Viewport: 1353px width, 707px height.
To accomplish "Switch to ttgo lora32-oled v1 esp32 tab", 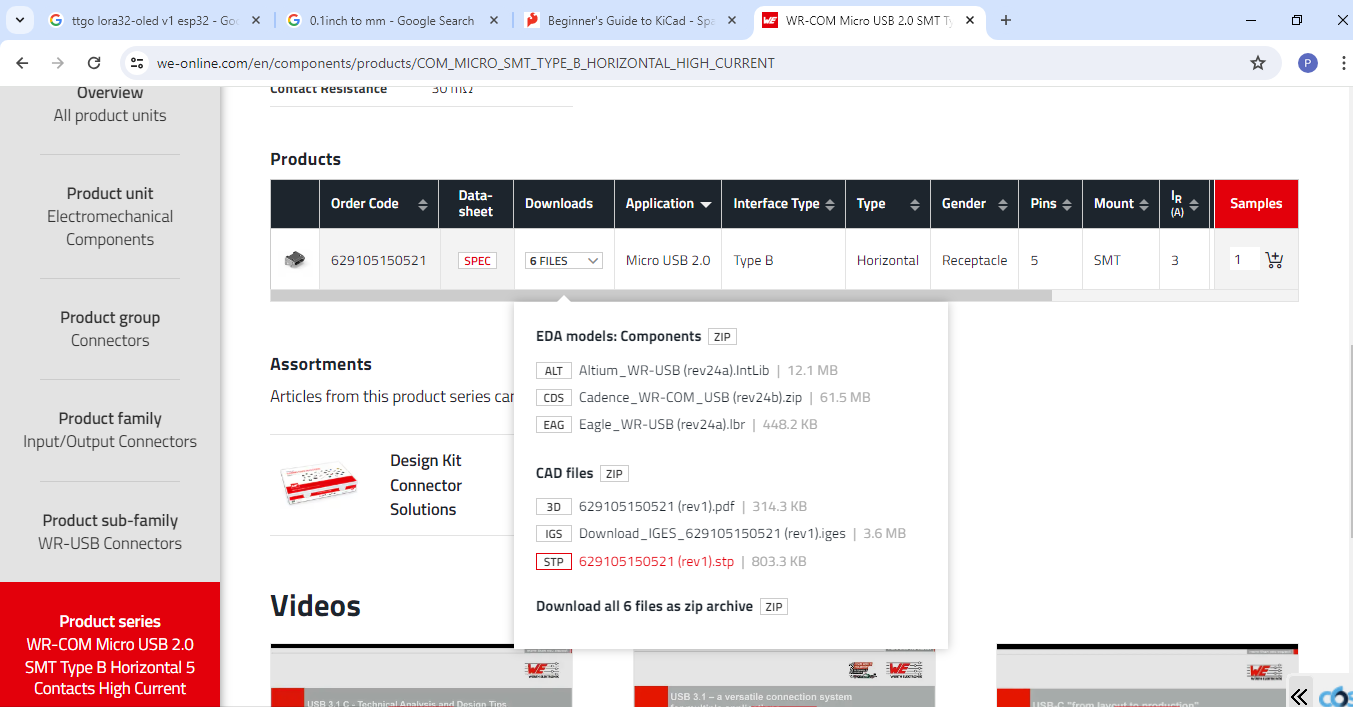I will point(156,20).
